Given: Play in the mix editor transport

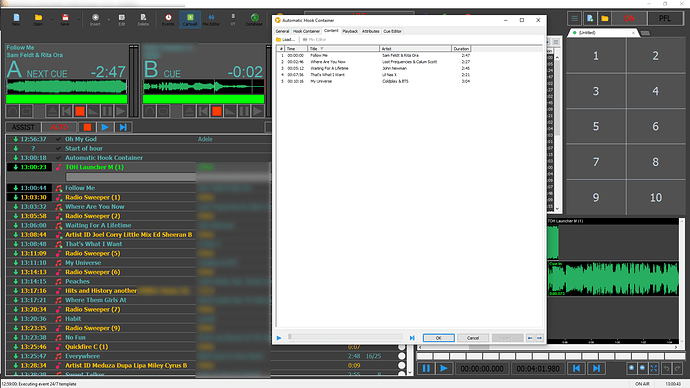Looking at the screenshot, I should [x=444, y=369].
